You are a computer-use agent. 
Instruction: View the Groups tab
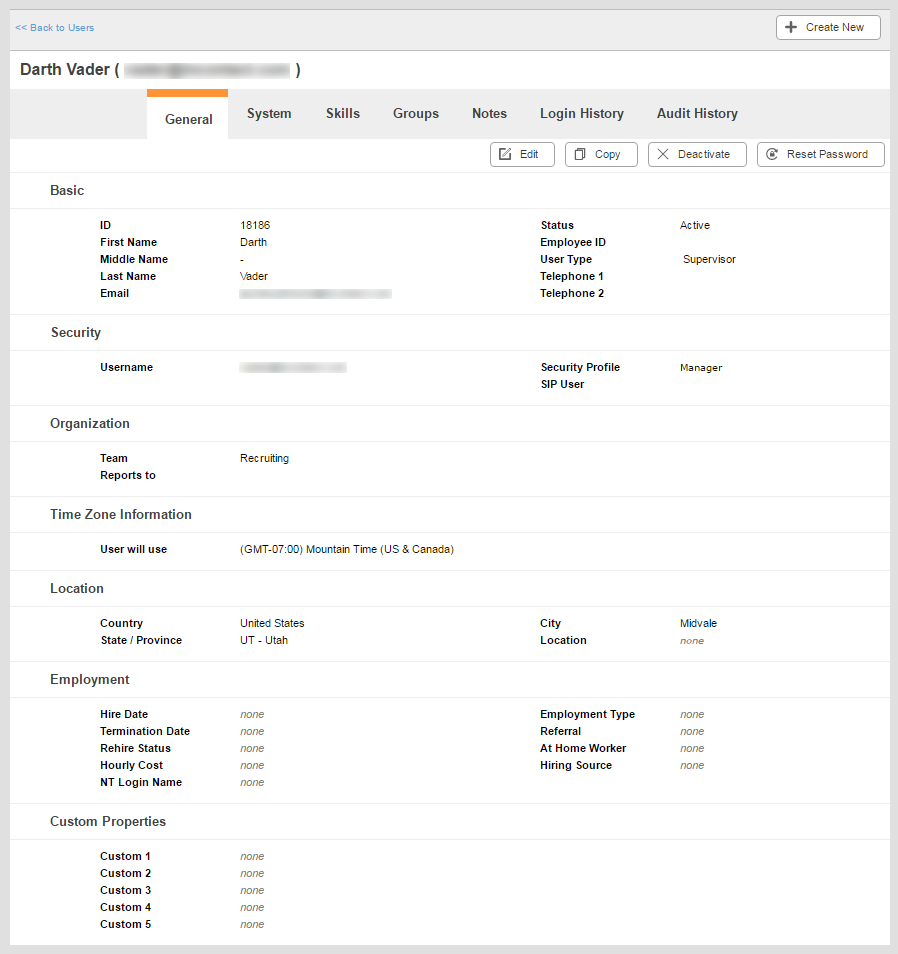coord(416,114)
